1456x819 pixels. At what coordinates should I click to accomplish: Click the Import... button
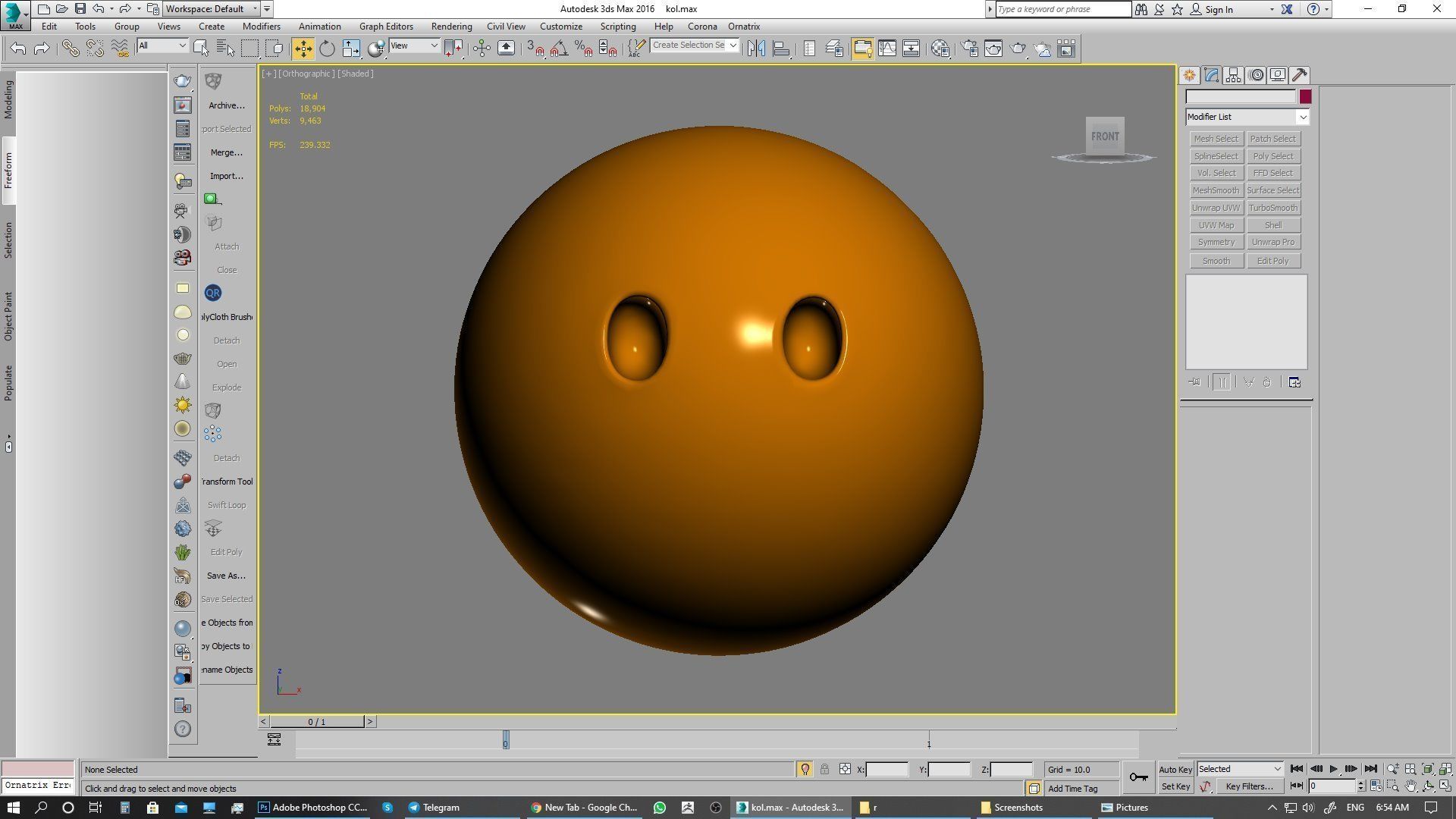(227, 176)
